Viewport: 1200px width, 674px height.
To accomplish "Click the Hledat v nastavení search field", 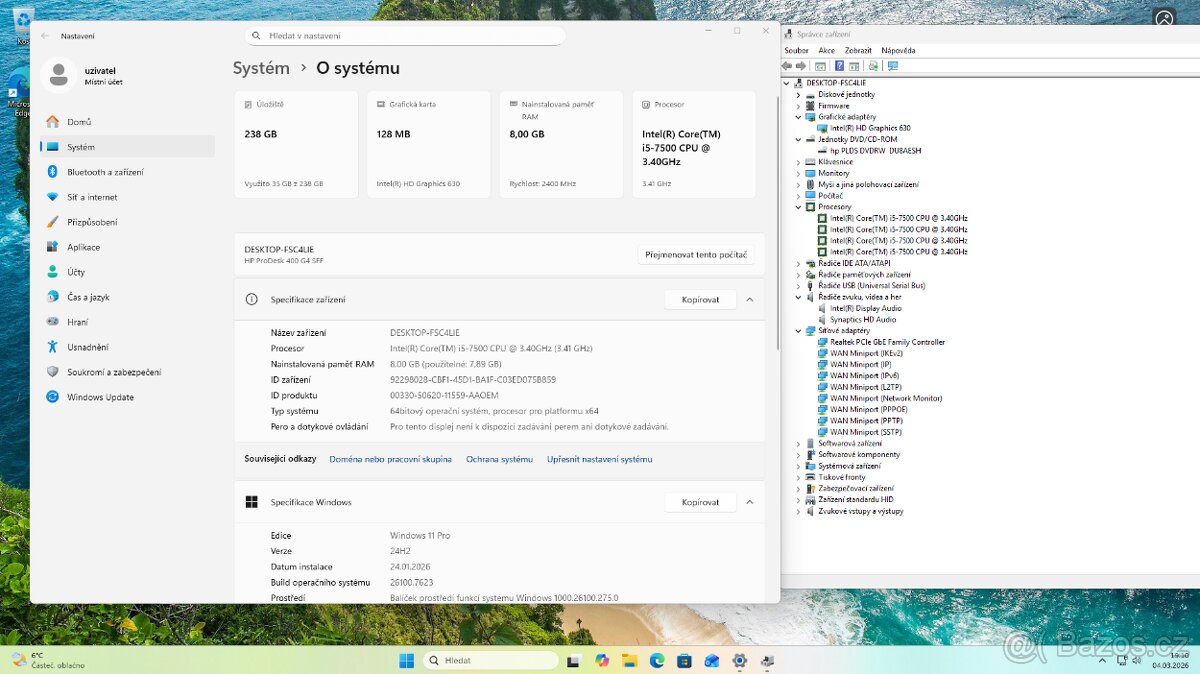I will click(x=405, y=36).
